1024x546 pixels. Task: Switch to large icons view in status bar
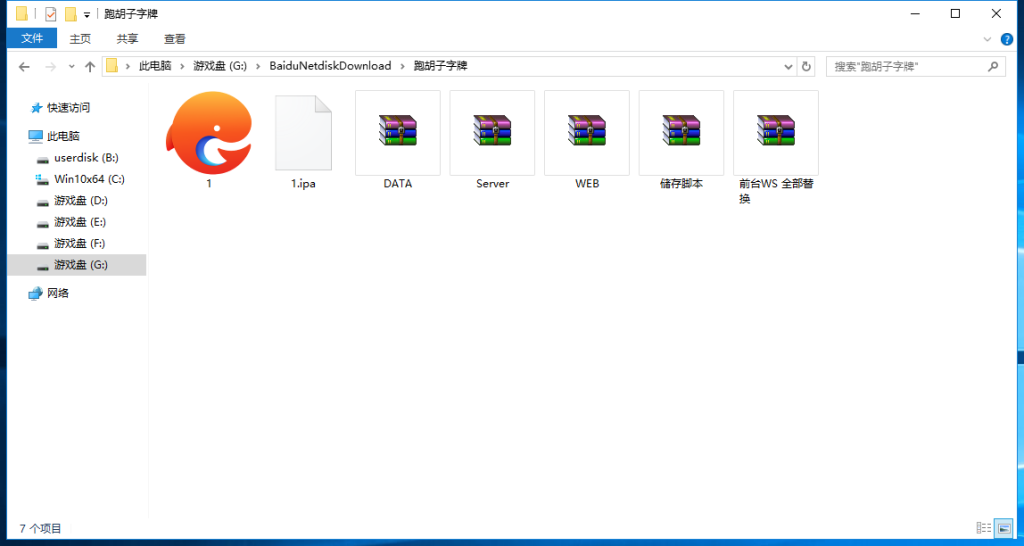1002,527
